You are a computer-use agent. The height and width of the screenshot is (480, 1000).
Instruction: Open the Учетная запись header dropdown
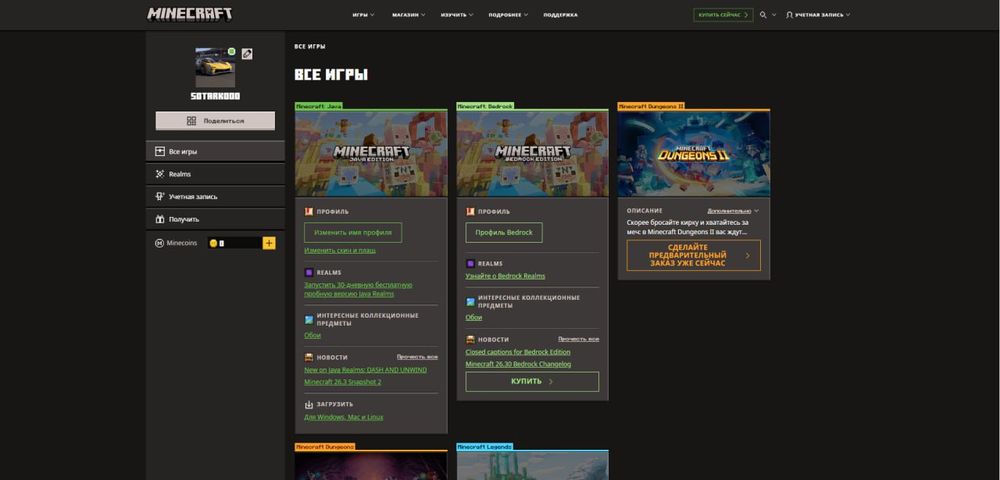[818, 15]
